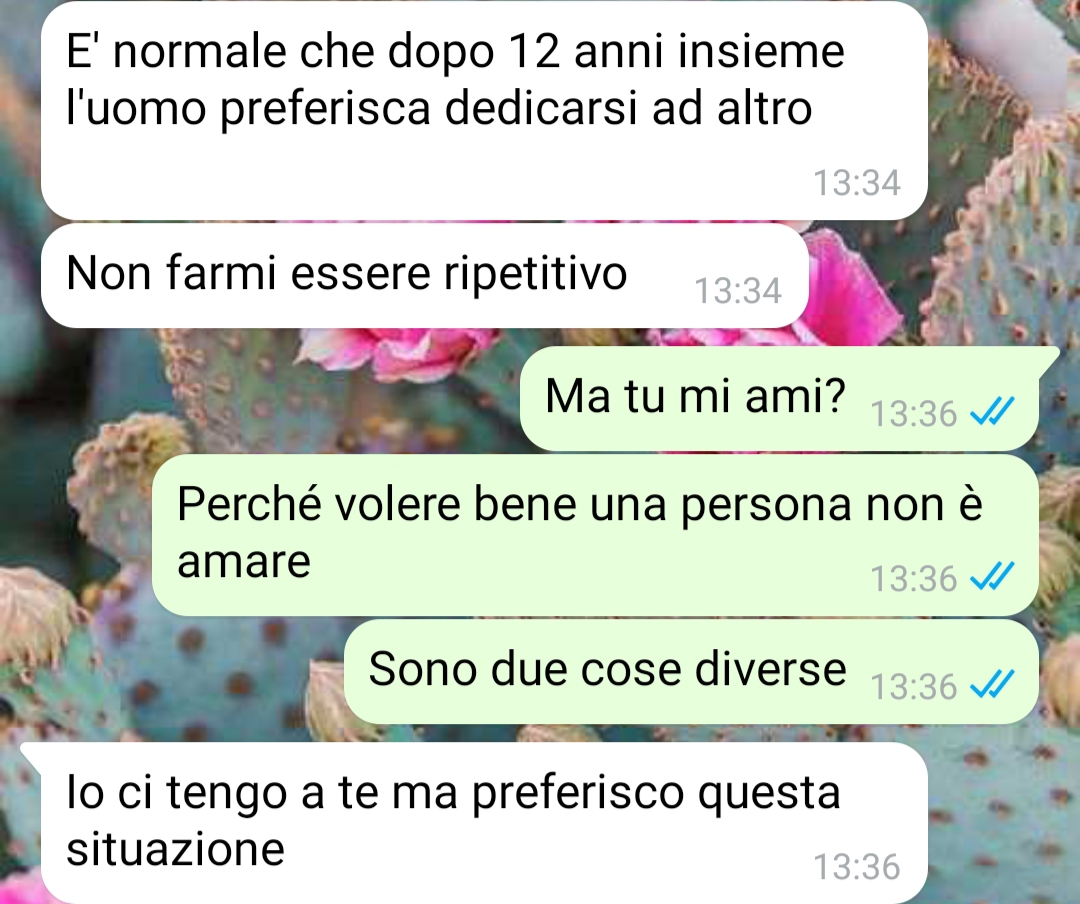Select message 'E' normale che dopo 12 anni insieme'
The height and width of the screenshot is (904, 1080).
point(484,110)
